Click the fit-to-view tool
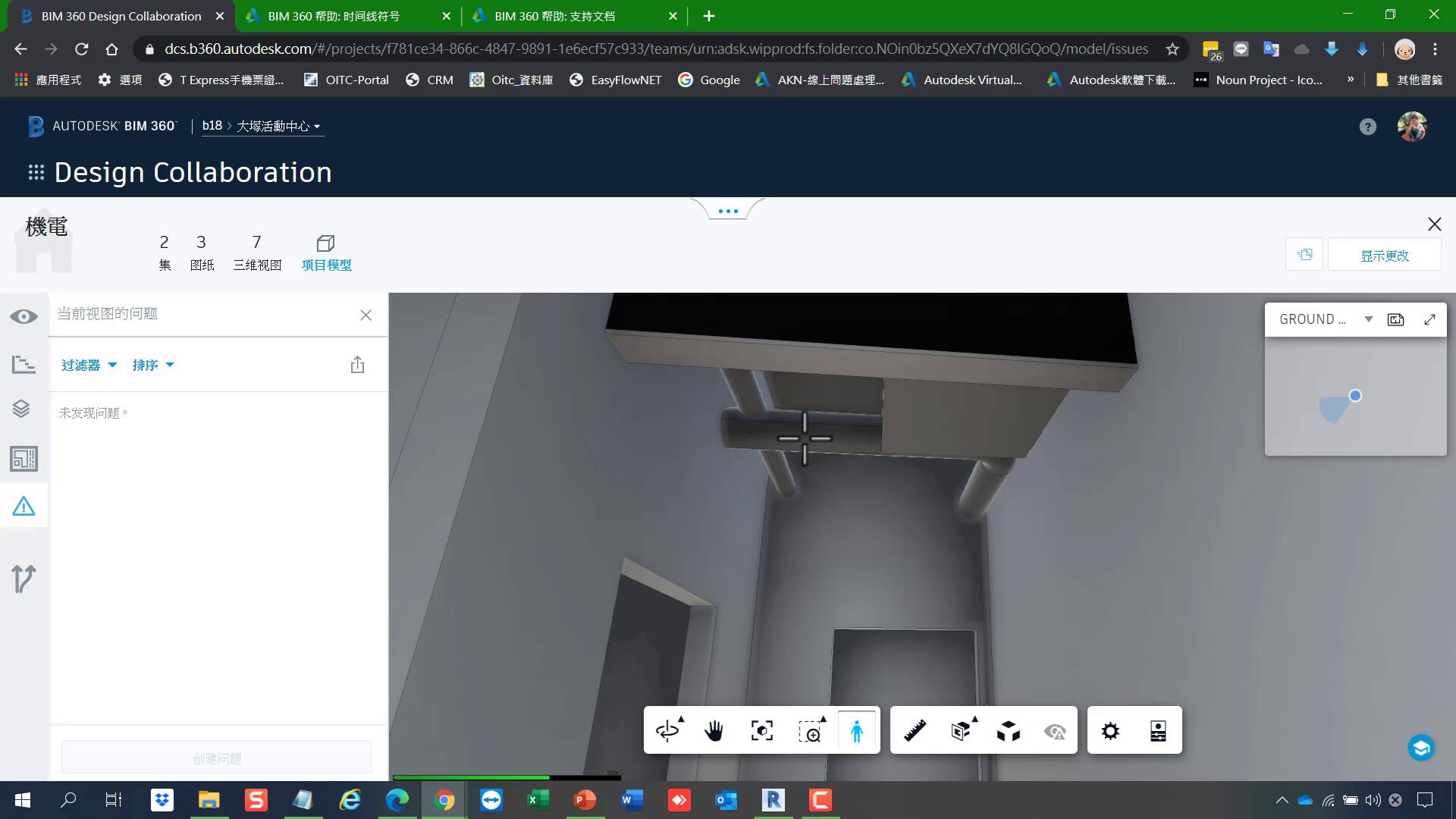 click(x=761, y=731)
